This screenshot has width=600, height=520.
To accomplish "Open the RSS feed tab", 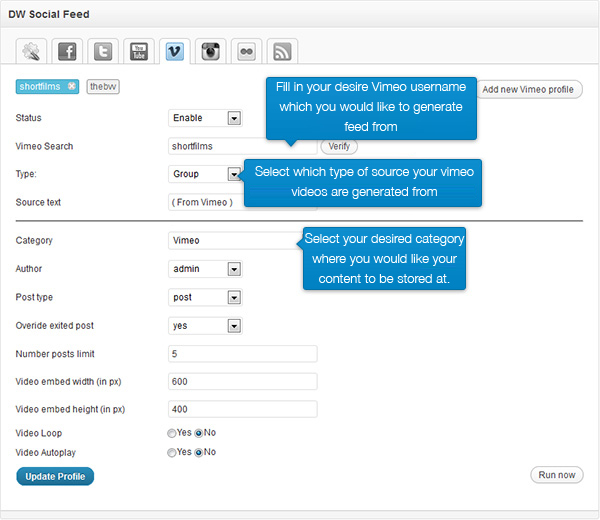I will 282,51.
